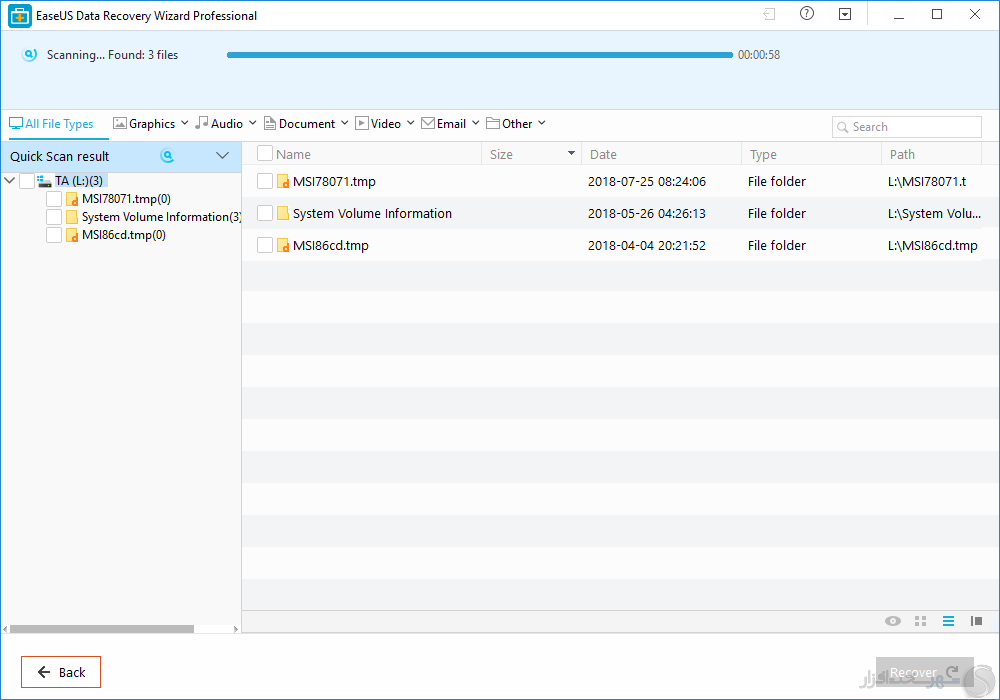Select the Document filter tab

point(300,124)
